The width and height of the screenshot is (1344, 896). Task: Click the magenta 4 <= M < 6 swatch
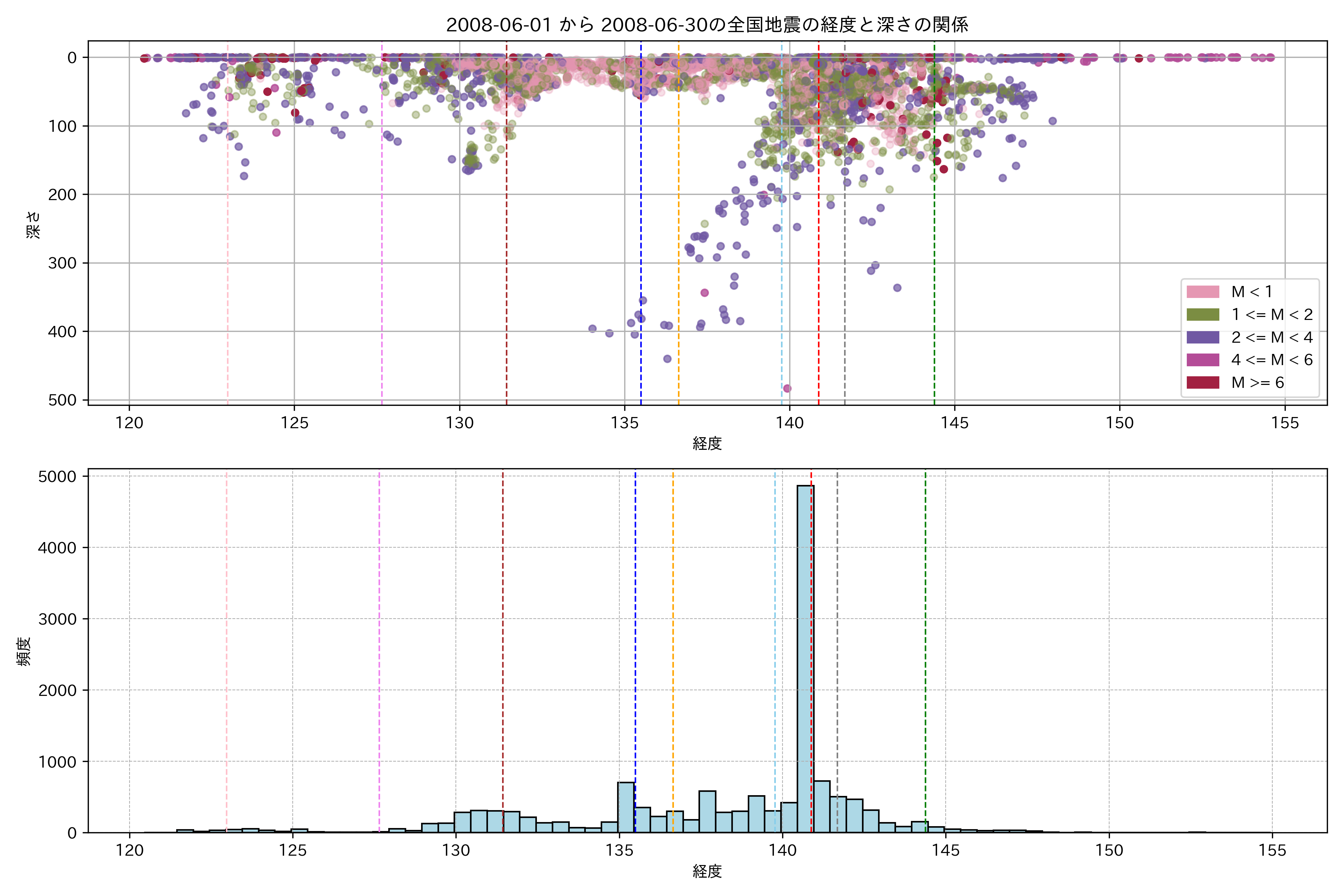[x=1203, y=360]
